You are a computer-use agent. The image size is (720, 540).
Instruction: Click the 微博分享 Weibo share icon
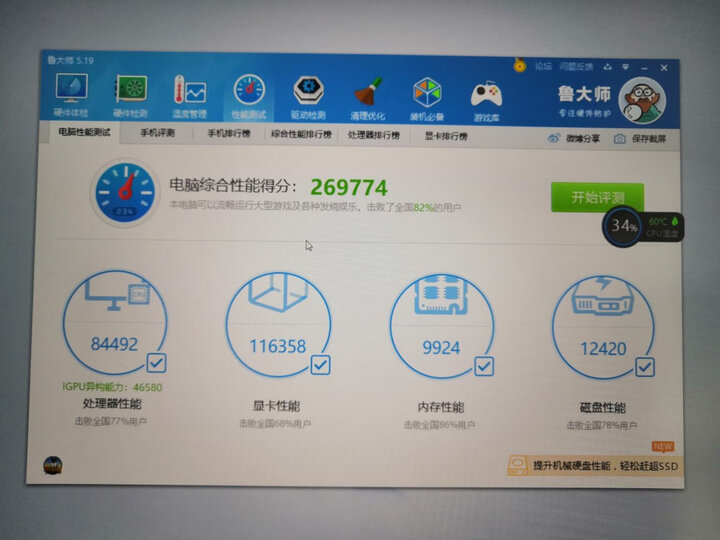pos(554,138)
